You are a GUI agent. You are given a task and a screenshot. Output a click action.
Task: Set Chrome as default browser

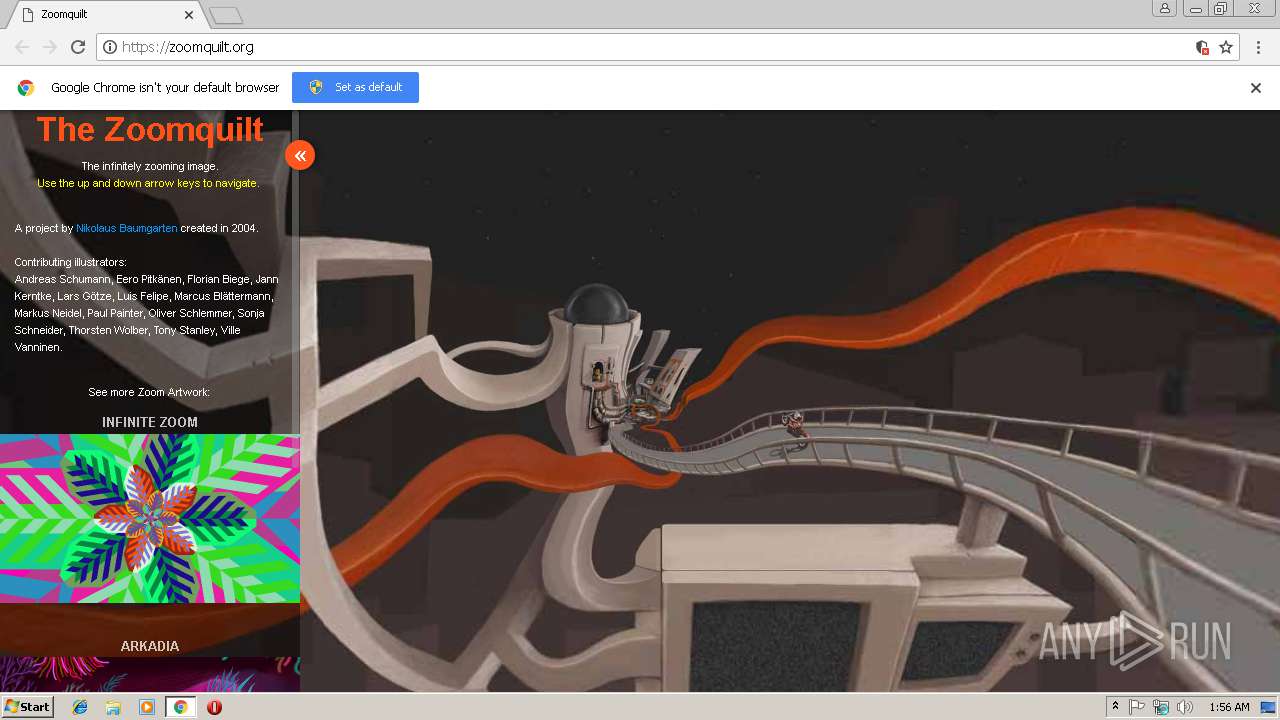(x=355, y=87)
